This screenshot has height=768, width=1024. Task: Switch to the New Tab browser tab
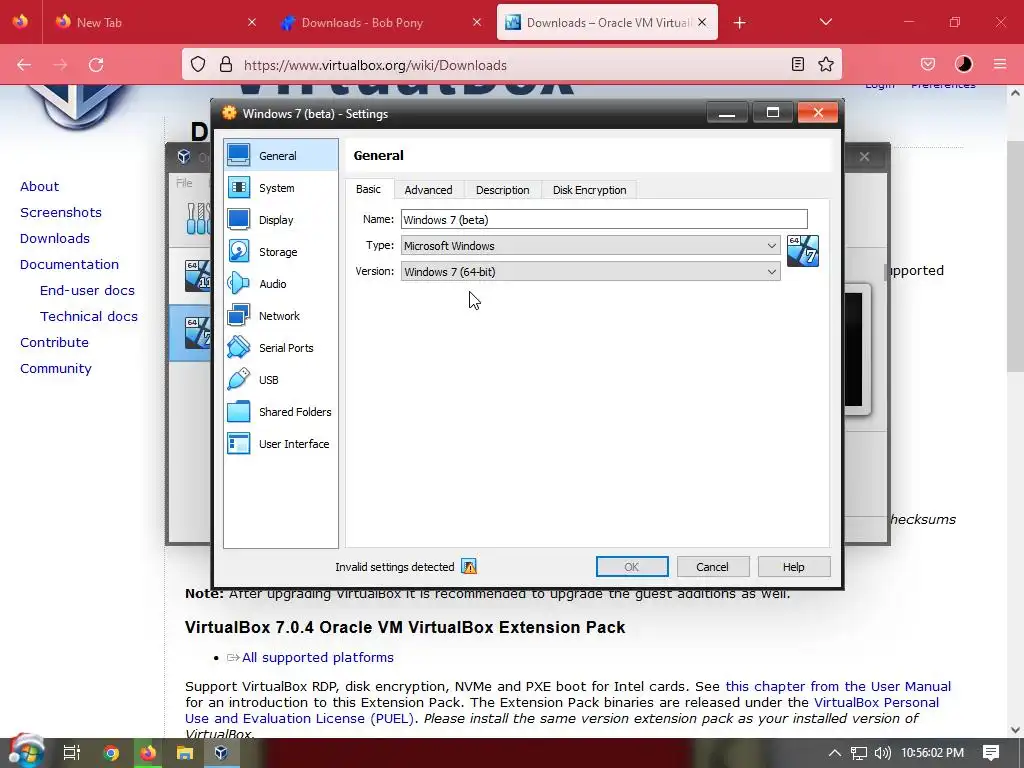[156, 22]
